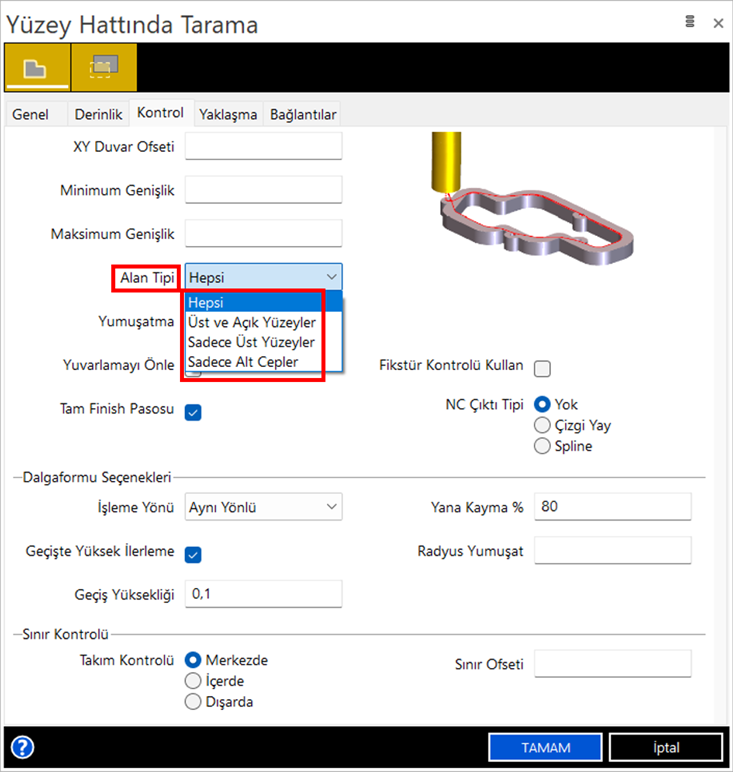This screenshot has width=733, height=772.
Task: Choose Sadece Alt Cepler option
Action: click(x=263, y=362)
